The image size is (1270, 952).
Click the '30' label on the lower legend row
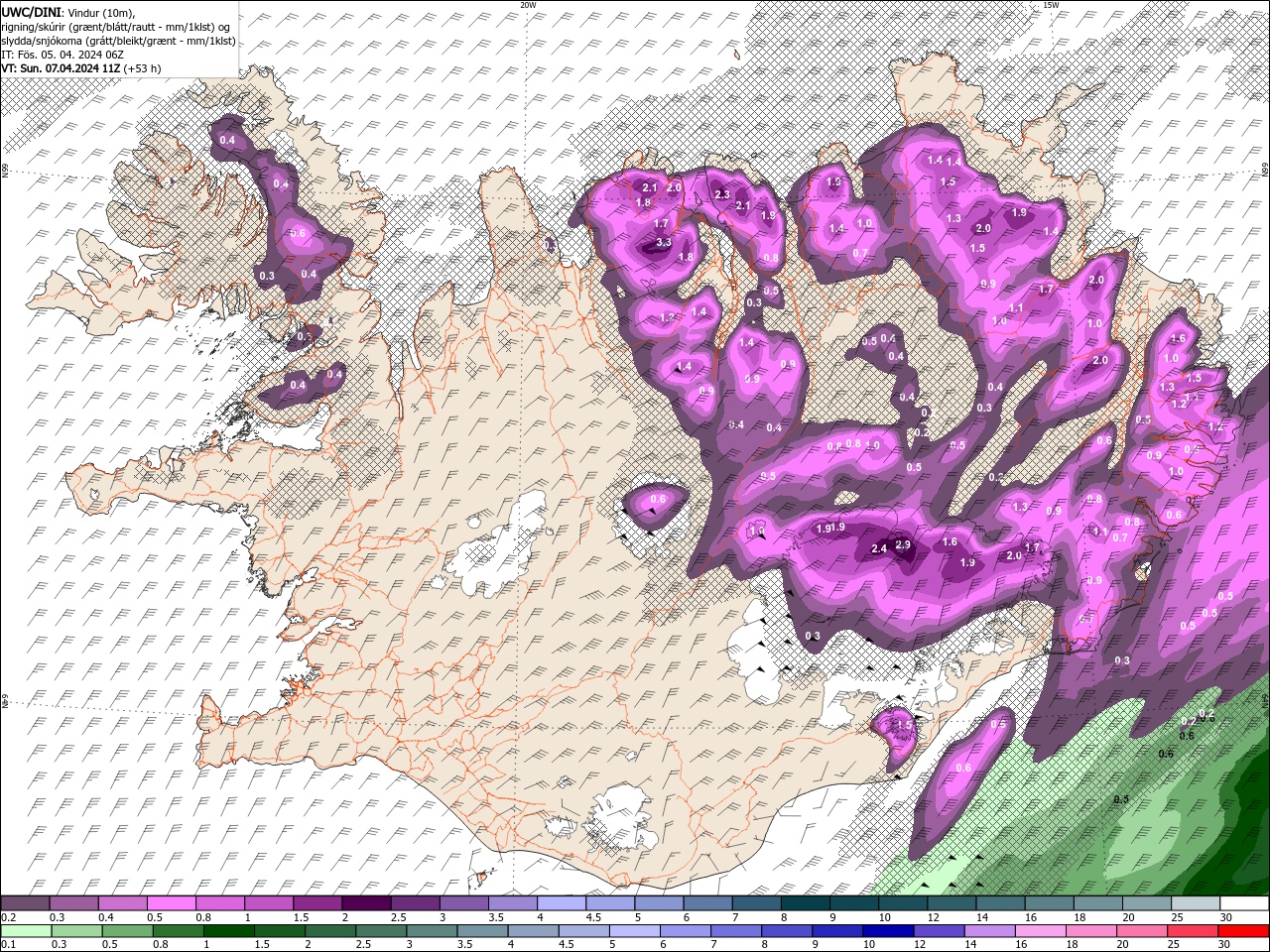click(x=1225, y=945)
